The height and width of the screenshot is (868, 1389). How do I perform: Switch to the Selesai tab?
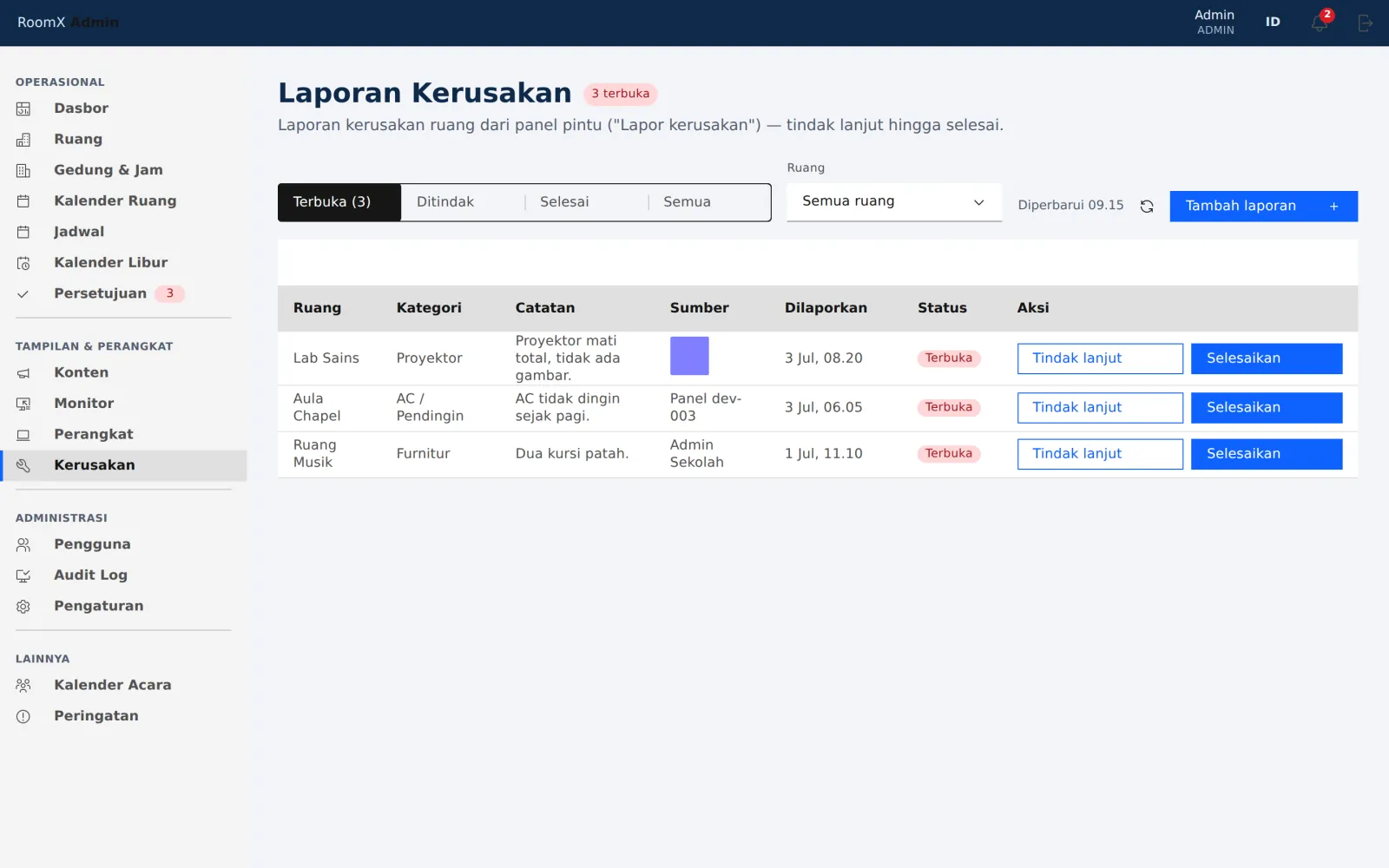[x=587, y=202]
